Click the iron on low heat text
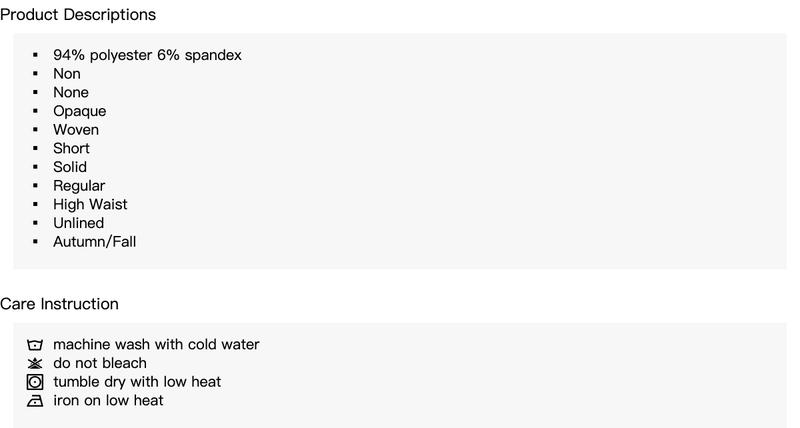800x428 pixels. (x=108, y=400)
